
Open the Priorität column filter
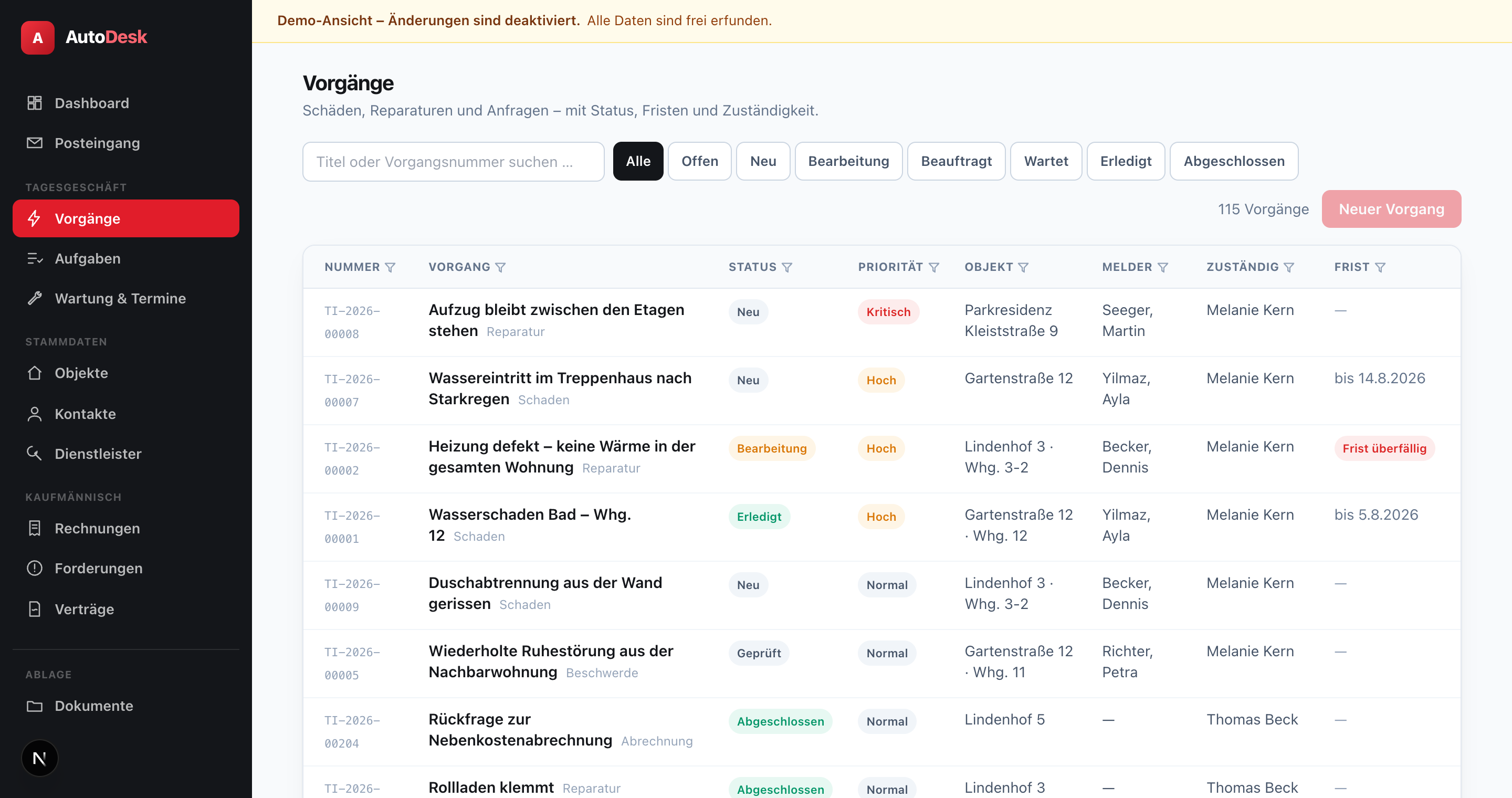934,267
